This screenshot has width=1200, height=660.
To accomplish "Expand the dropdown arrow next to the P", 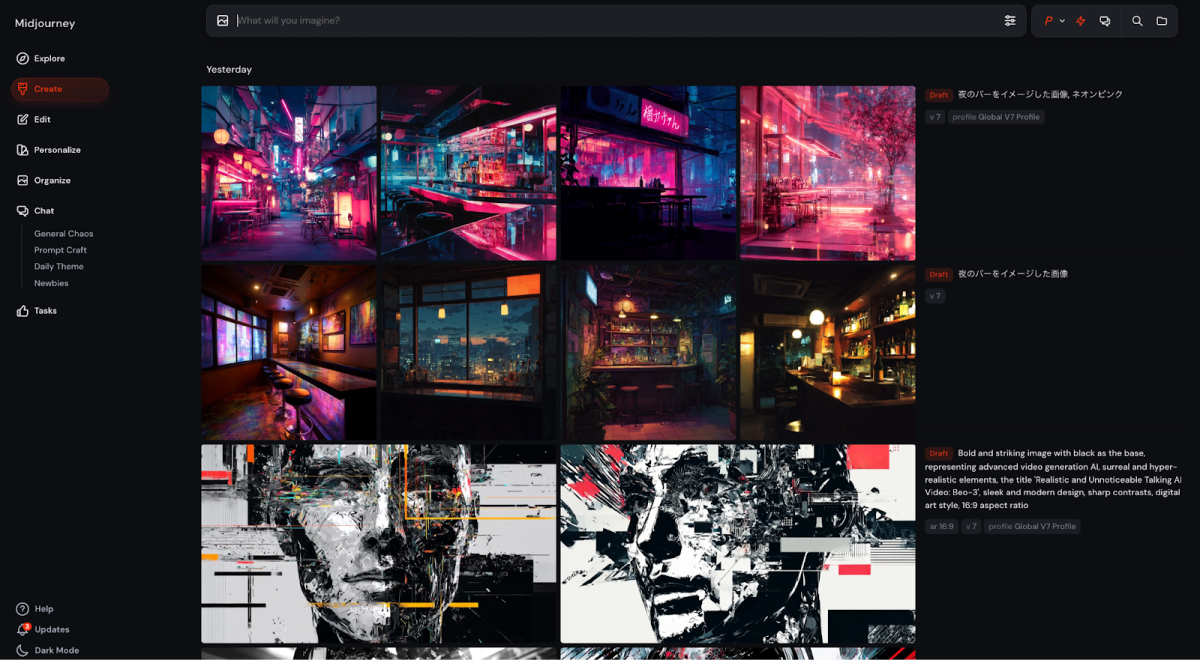I will point(1062,21).
